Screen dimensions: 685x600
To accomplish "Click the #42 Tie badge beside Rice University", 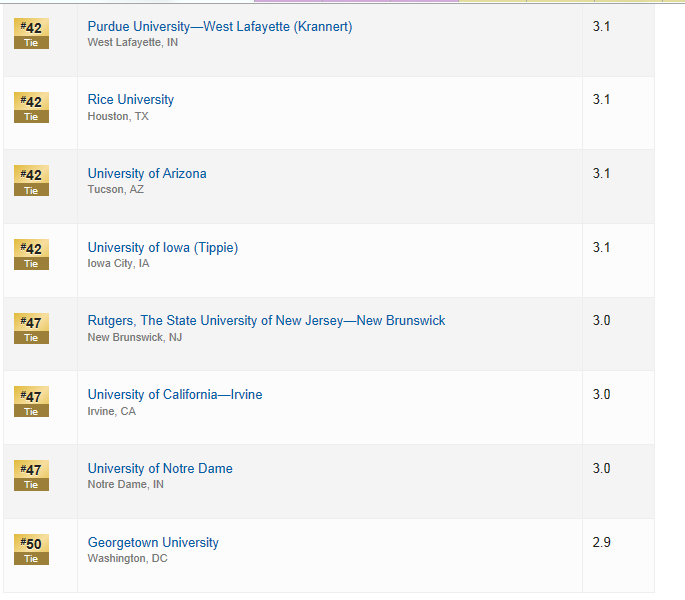I will click(x=31, y=108).
